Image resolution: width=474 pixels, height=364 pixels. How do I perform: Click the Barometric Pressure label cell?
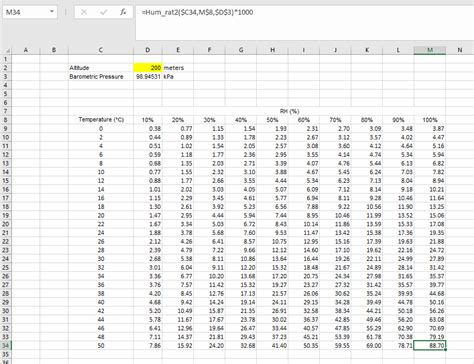tap(101, 76)
